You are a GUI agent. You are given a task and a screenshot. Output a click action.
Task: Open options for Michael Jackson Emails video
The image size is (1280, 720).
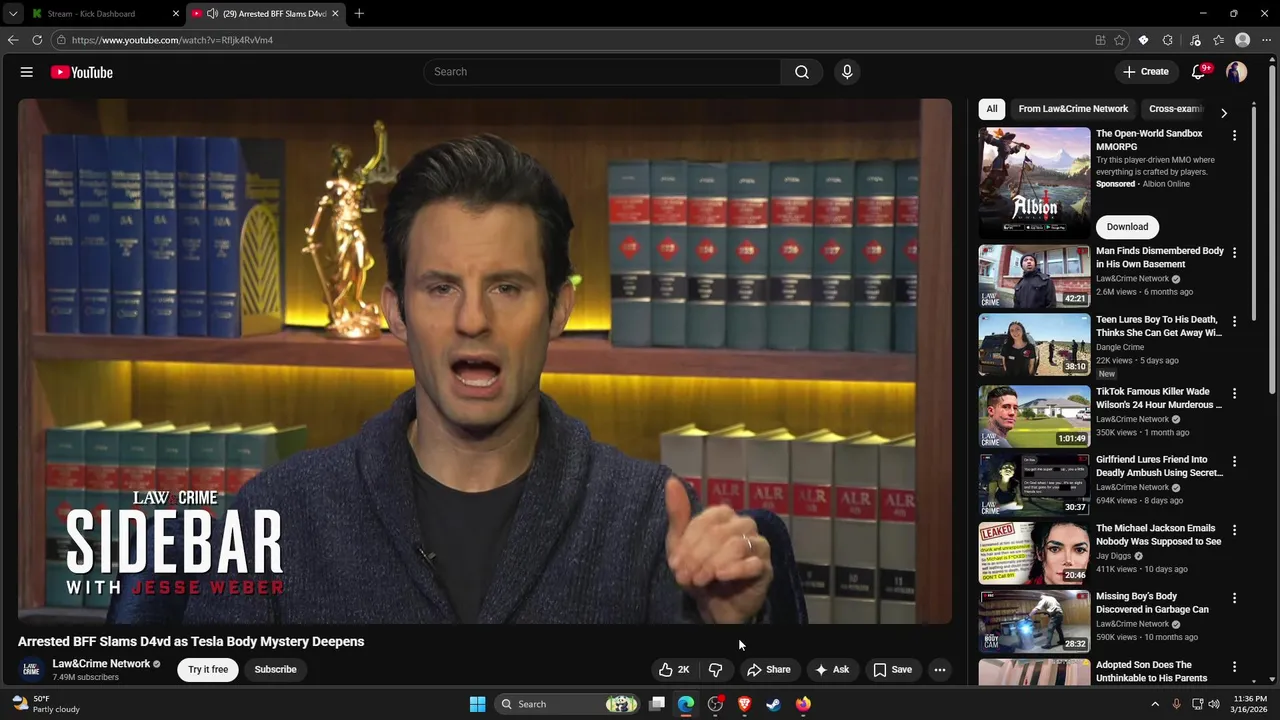1234,530
